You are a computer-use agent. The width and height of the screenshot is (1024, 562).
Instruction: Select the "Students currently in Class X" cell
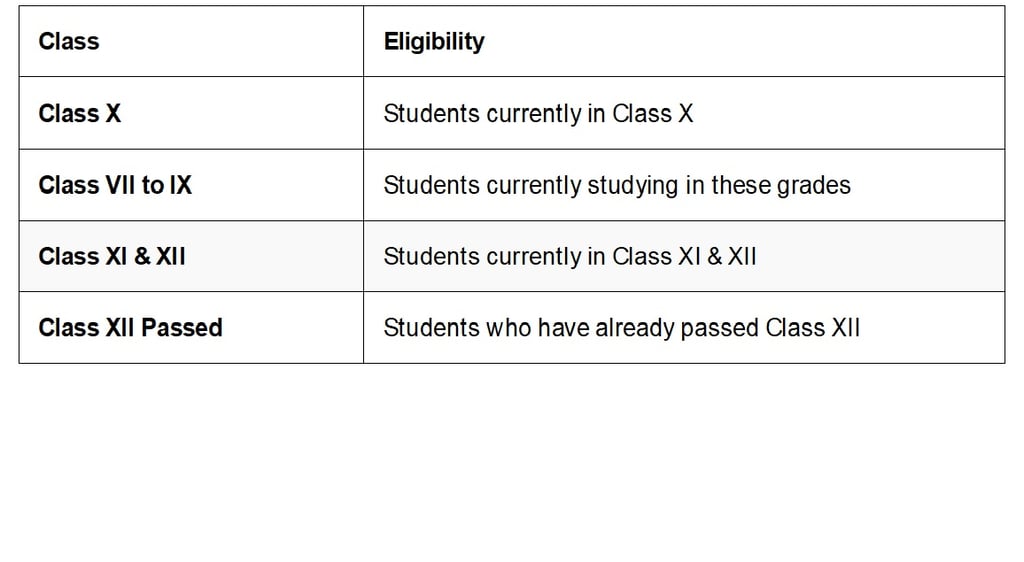click(538, 114)
